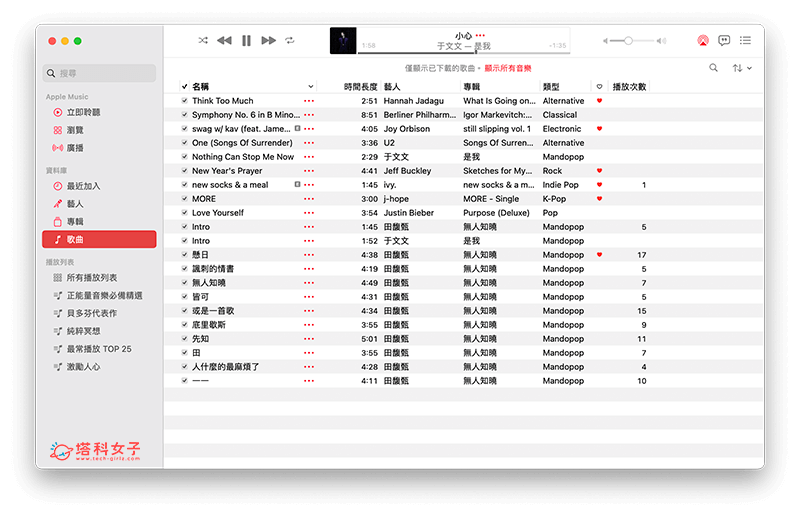Sort by 專輯 column header
Image resolution: width=800 pixels, height=516 pixels.
coord(471,87)
